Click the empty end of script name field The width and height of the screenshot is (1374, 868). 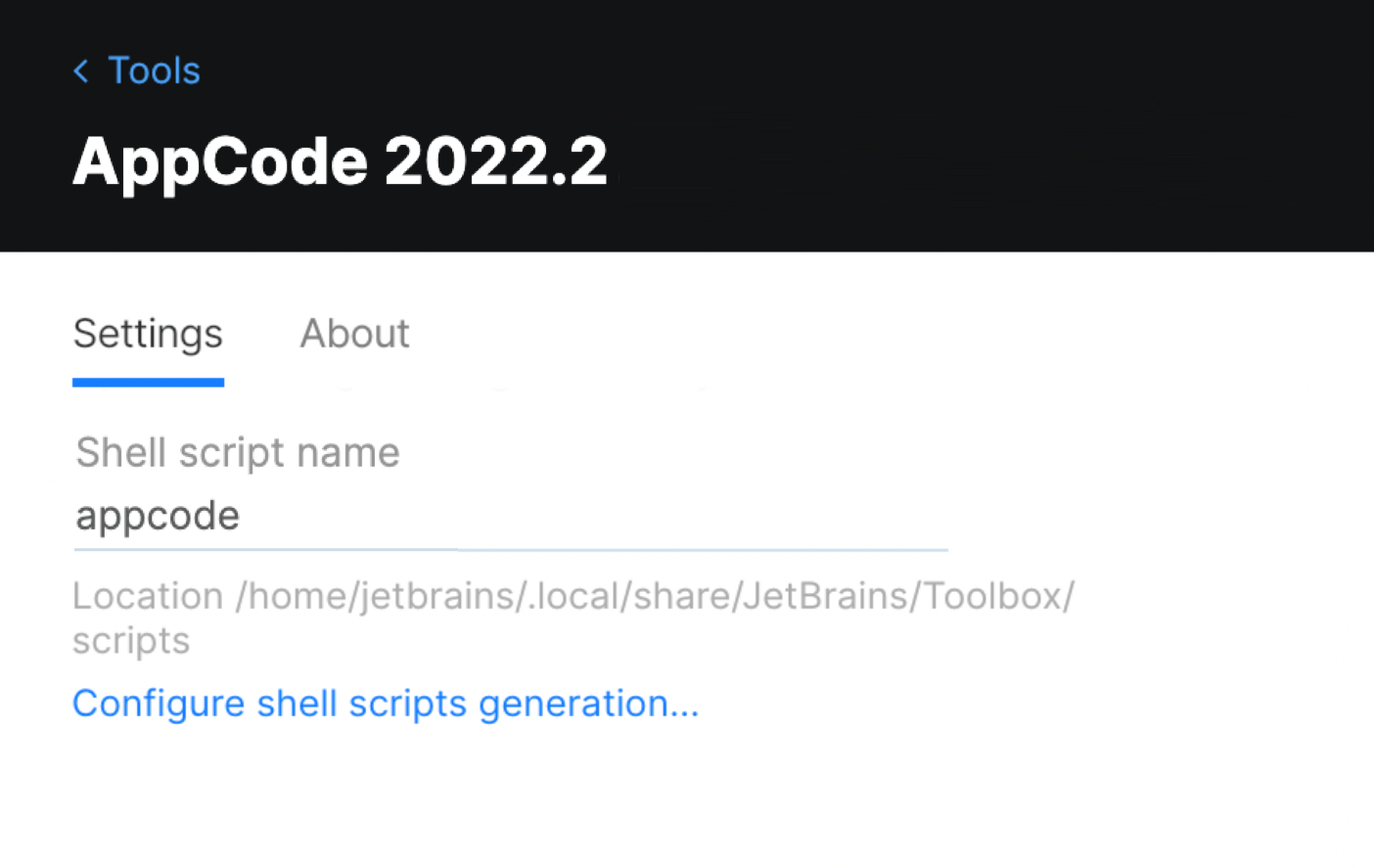point(685,516)
